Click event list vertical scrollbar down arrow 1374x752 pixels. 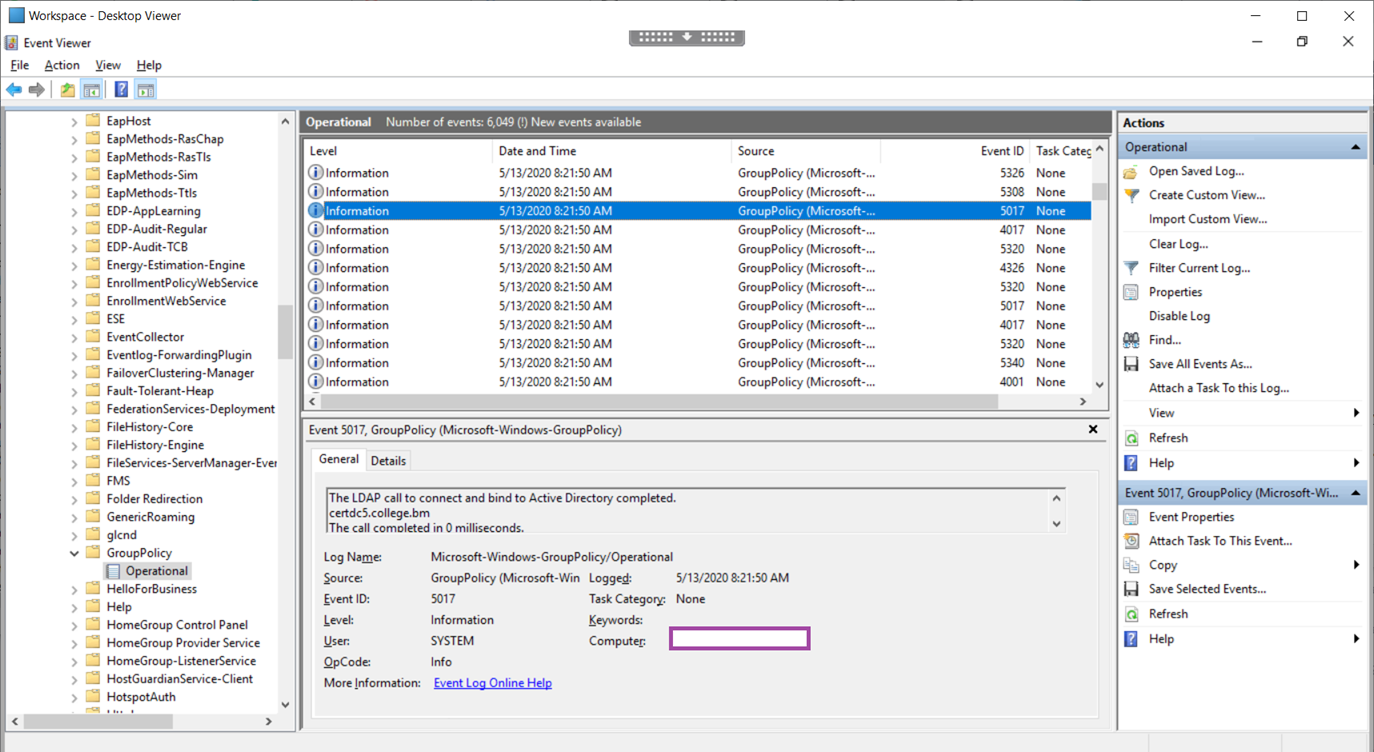click(x=1100, y=384)
